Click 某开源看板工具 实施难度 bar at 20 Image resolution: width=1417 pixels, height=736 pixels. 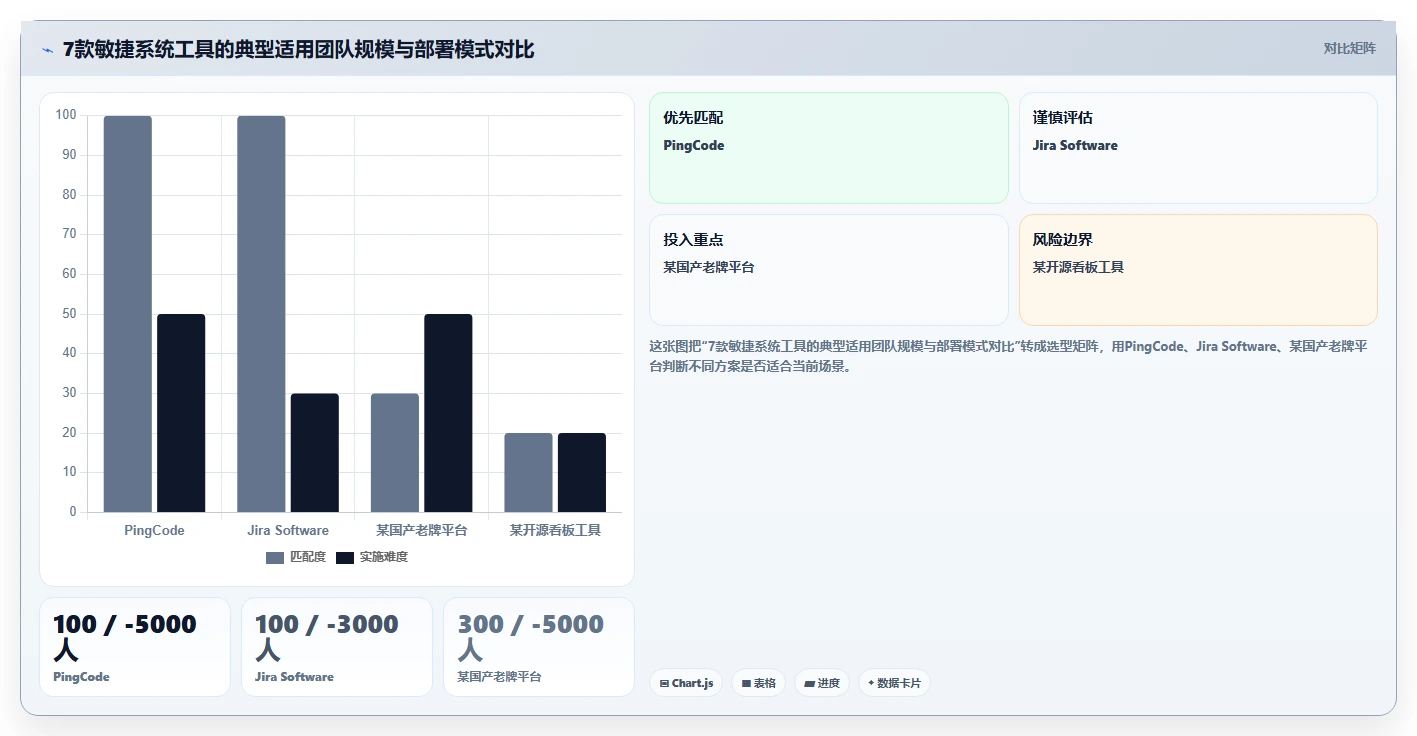point(582,473)
